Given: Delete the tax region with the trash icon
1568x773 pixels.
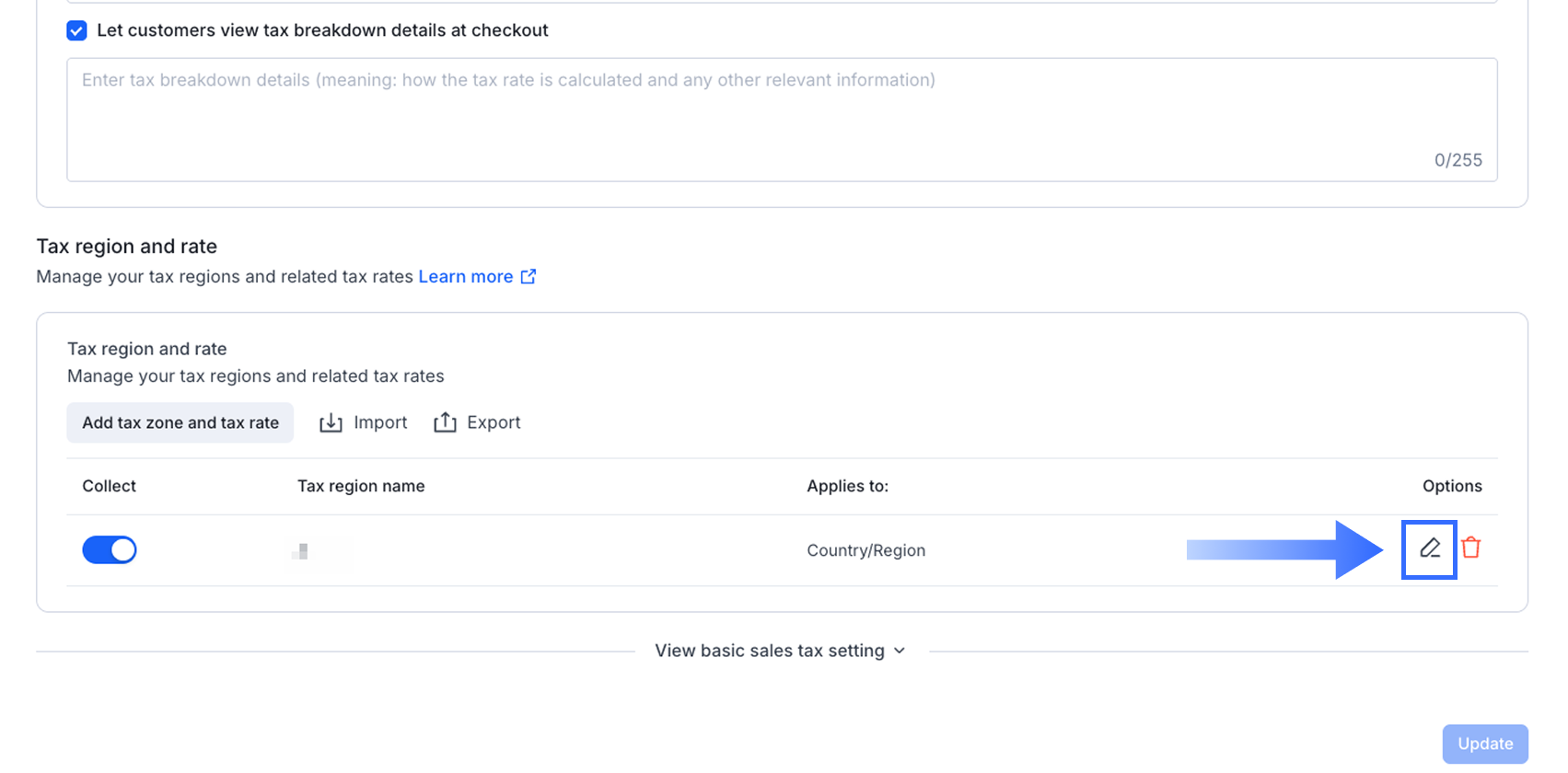Looking at the screenshot, I should coord(1471,548).
